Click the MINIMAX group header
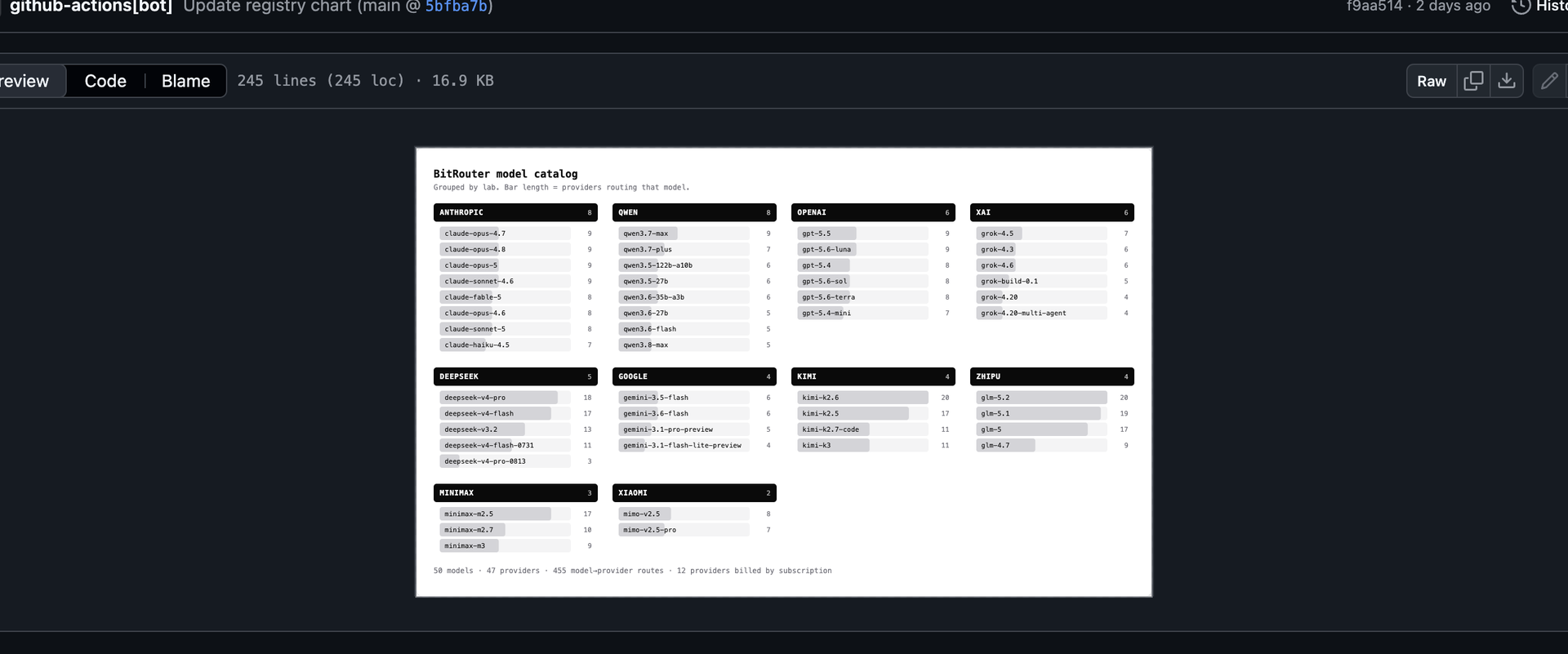This screenshot has width=1568, height=654. (515, 493)
